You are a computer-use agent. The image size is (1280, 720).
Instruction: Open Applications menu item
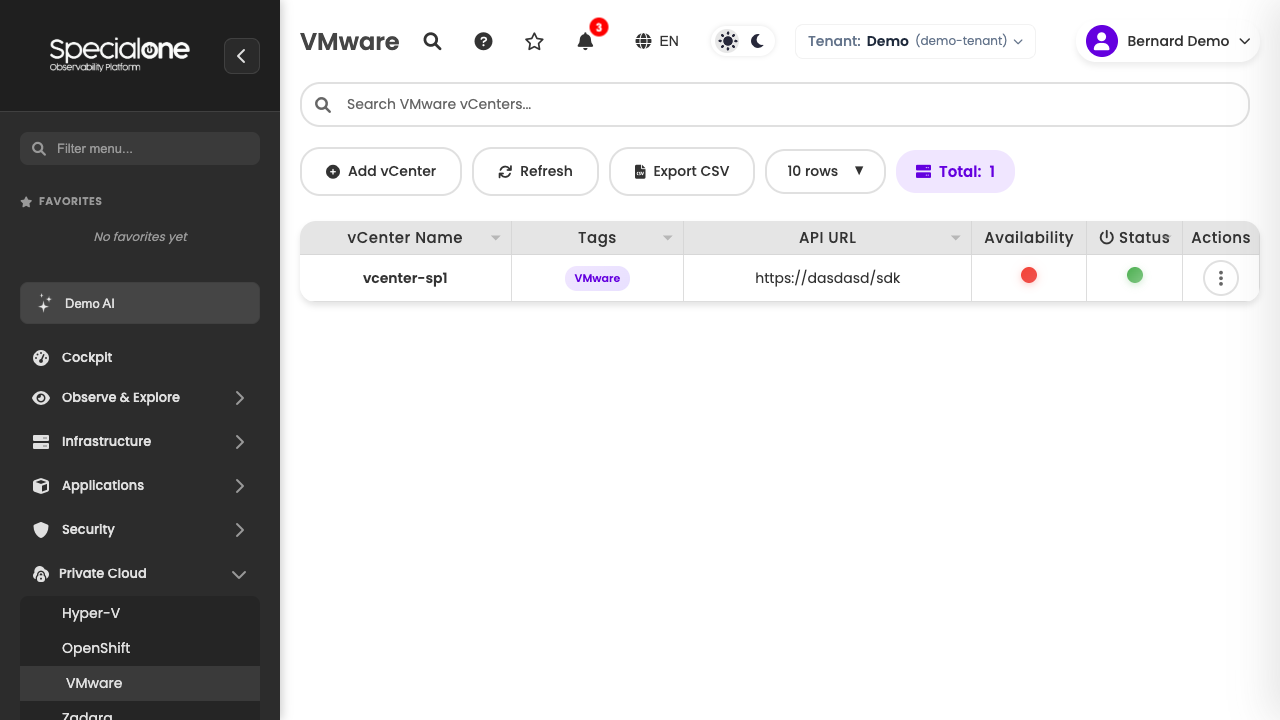pyautogui.click(x=140, y=485)
